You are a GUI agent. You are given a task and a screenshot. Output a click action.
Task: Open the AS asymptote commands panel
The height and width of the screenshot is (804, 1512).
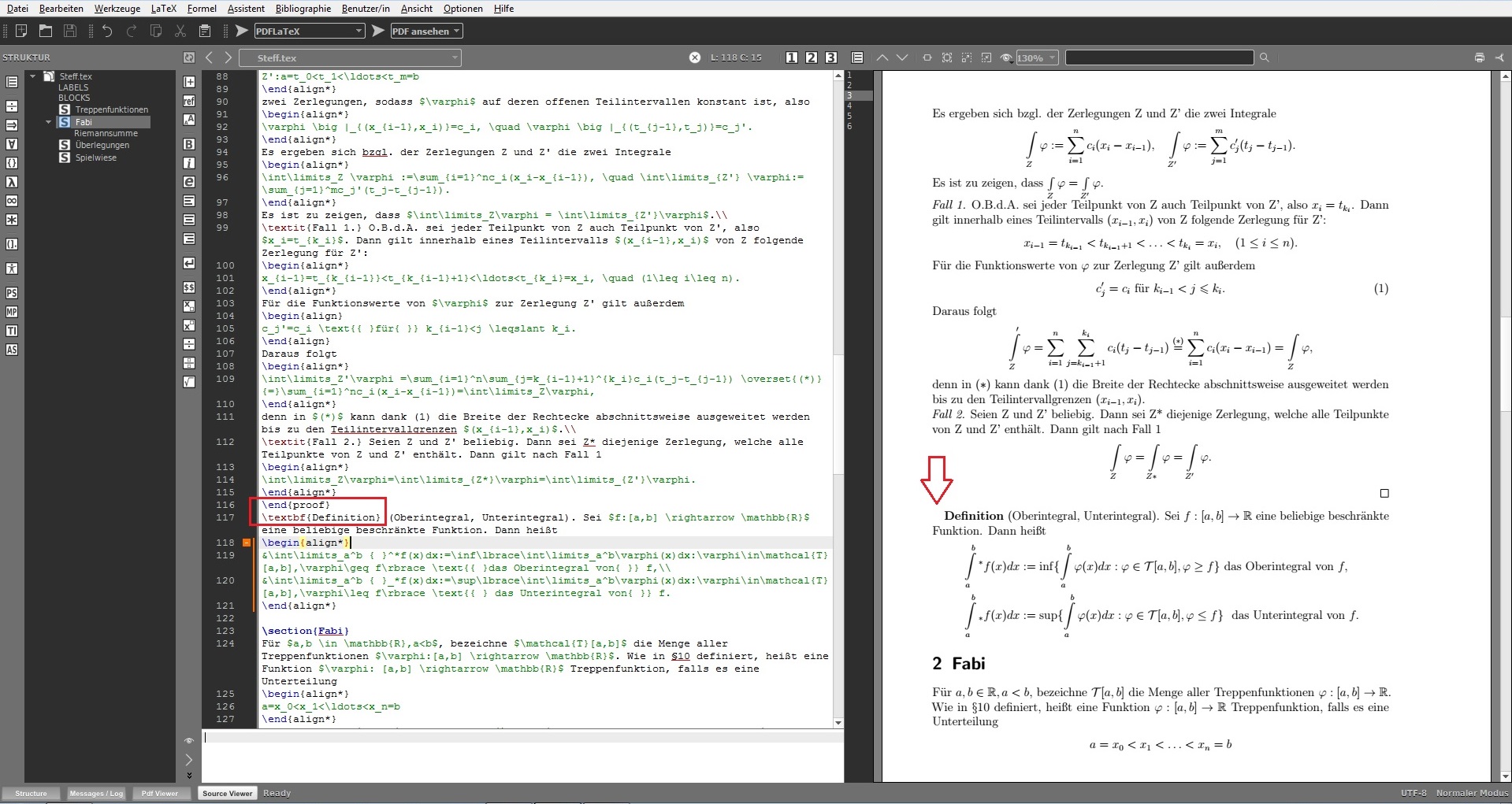[12, 350]
